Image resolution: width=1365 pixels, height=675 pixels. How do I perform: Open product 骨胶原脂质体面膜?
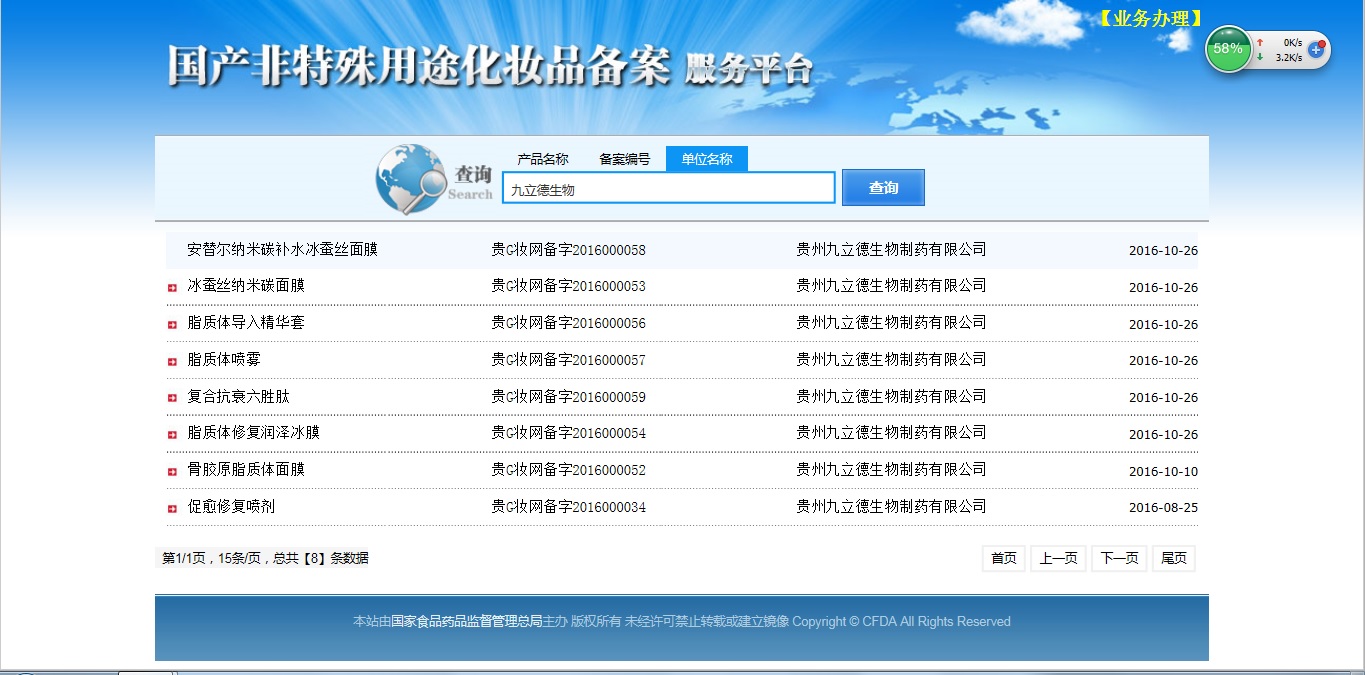(246, 469)
